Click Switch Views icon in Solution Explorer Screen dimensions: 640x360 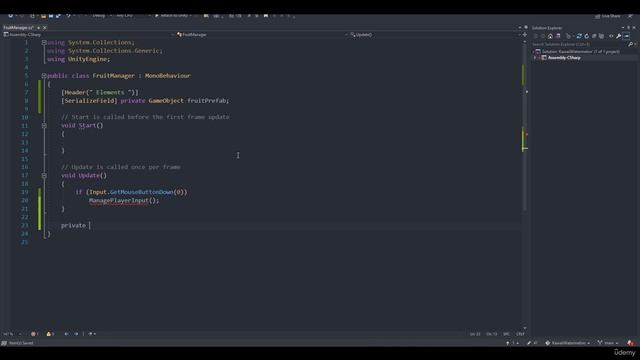(x=558, y=36)
